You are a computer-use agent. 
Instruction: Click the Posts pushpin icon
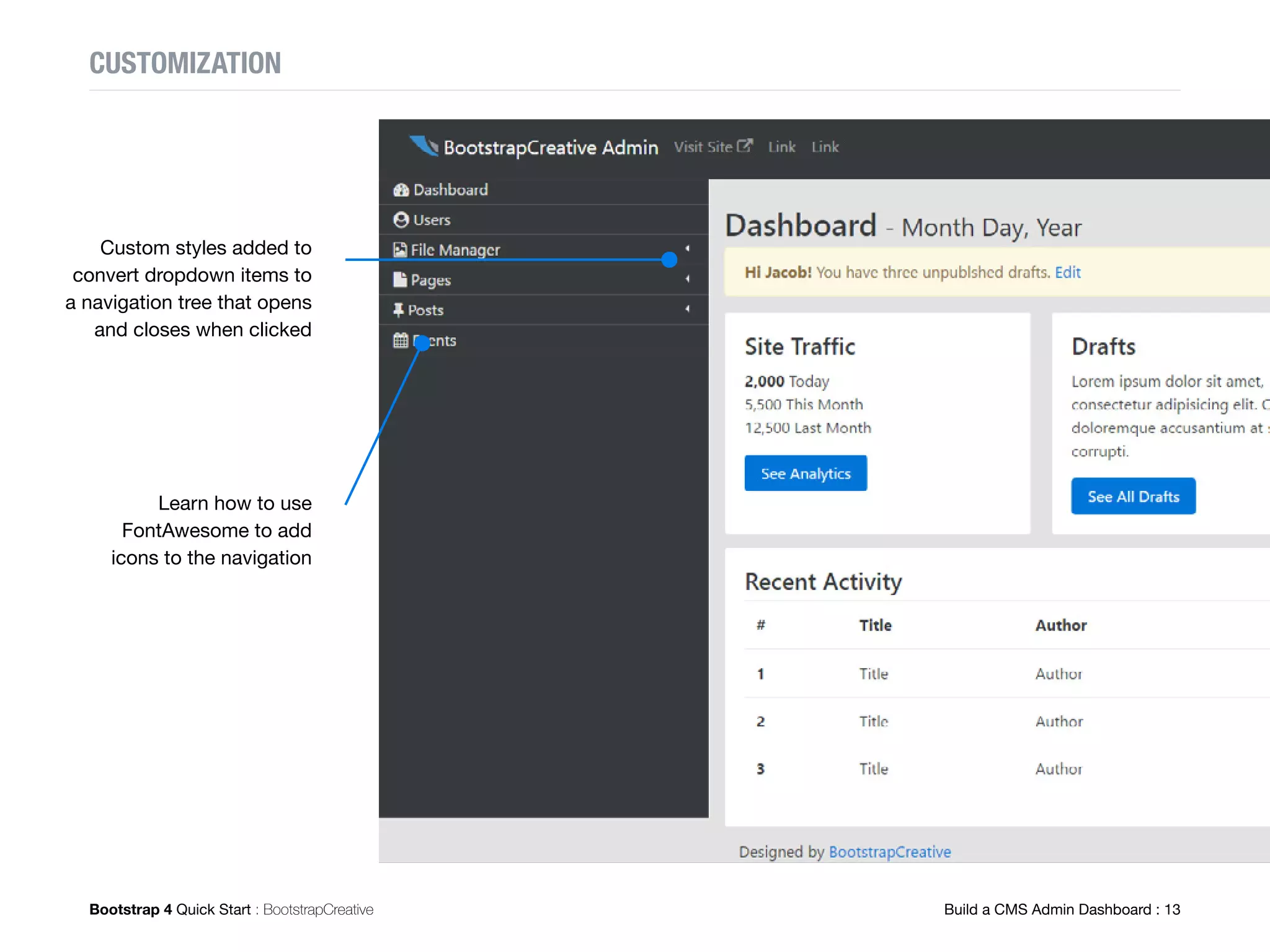[x=399, y=310]
